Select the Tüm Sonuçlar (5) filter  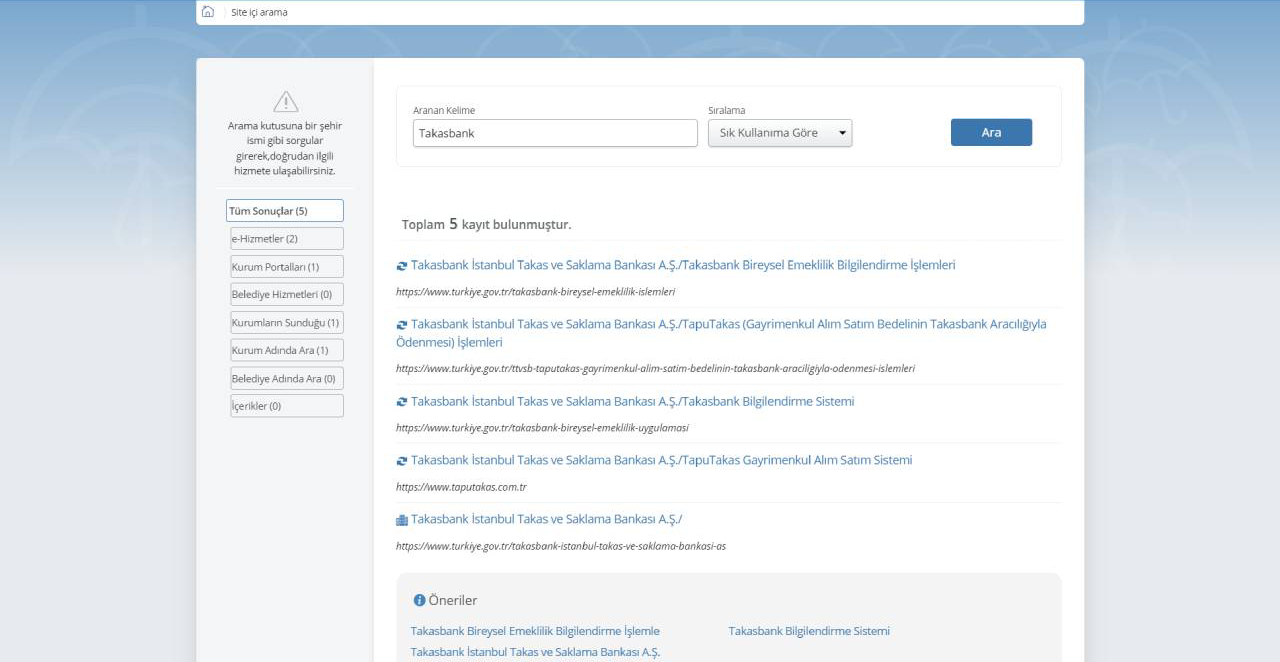point(285,211)
